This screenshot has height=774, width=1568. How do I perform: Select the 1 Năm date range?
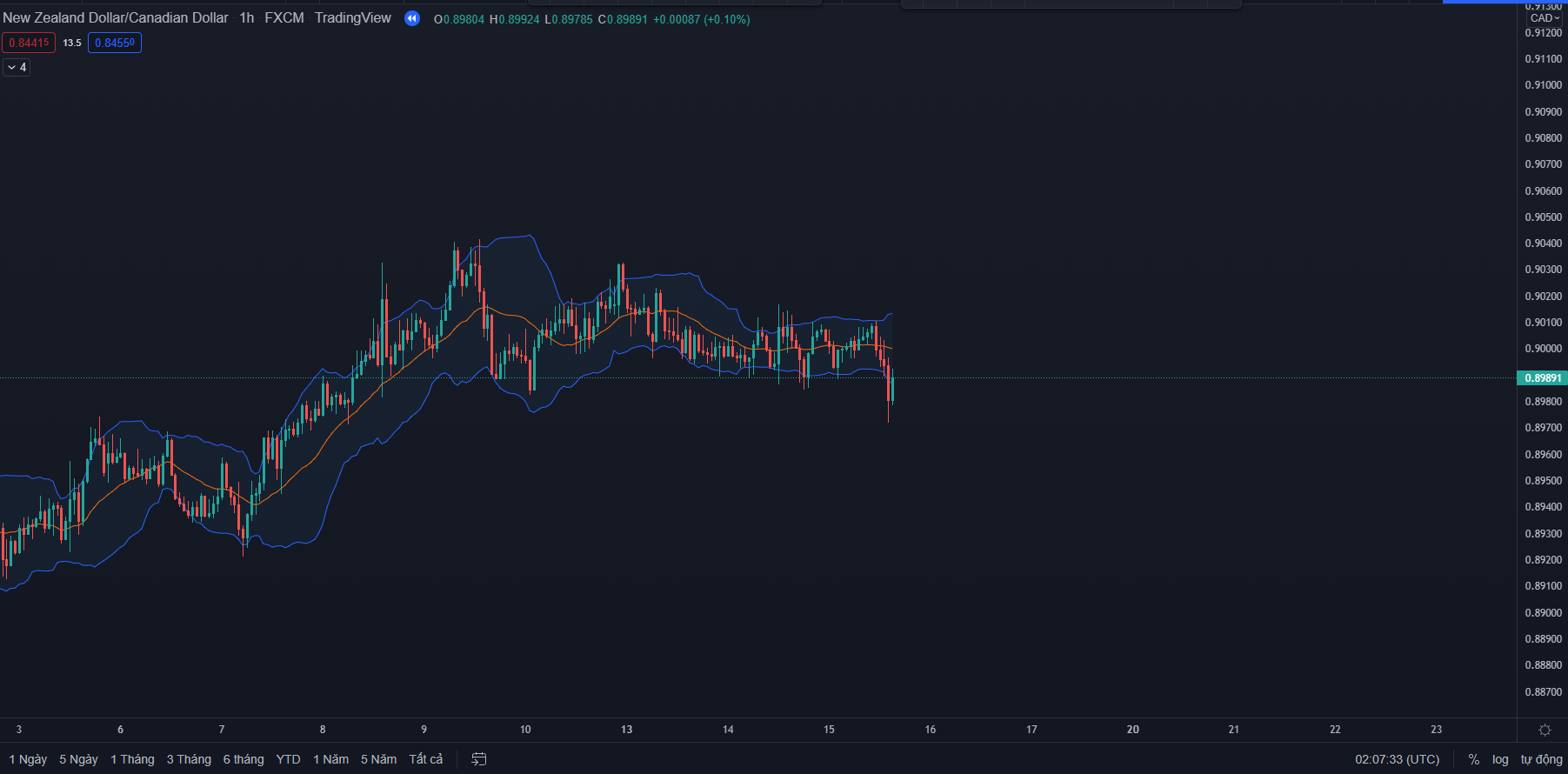330,759
